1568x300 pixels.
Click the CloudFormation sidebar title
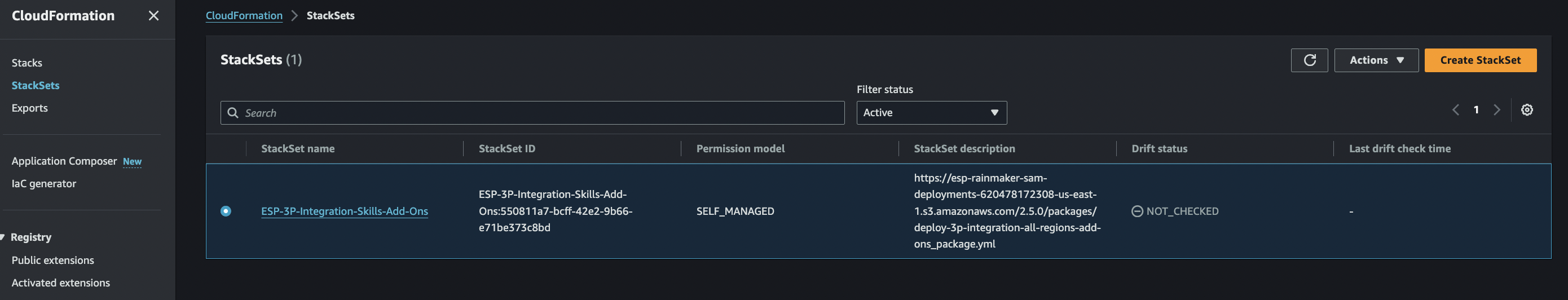coord(63,16)
